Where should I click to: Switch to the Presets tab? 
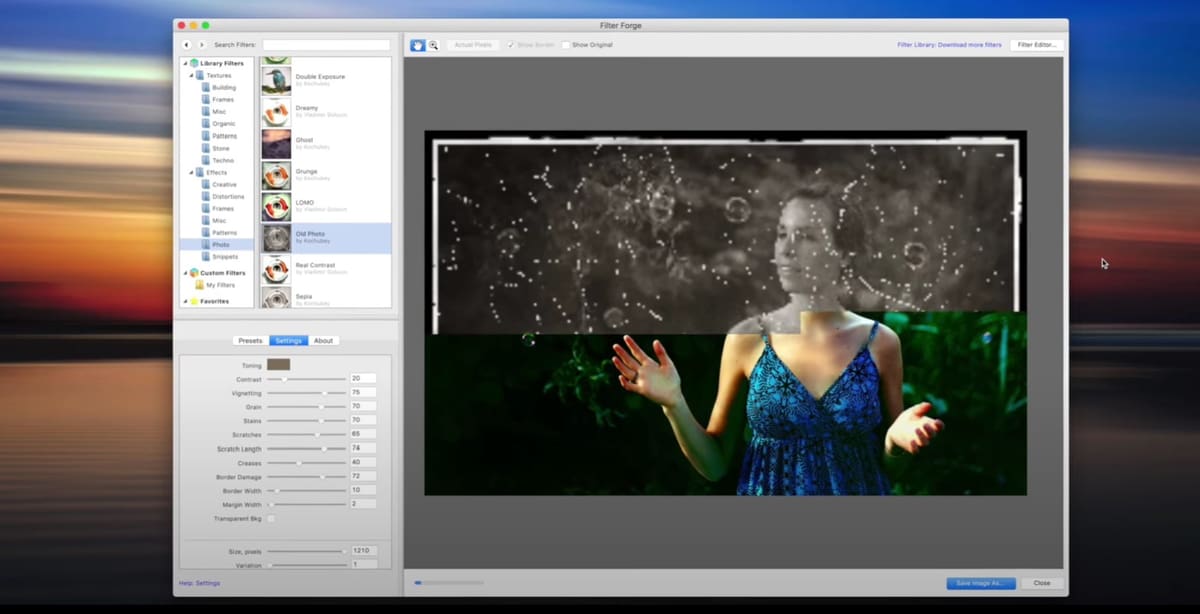pyautogui.click(x=250, y=341)
